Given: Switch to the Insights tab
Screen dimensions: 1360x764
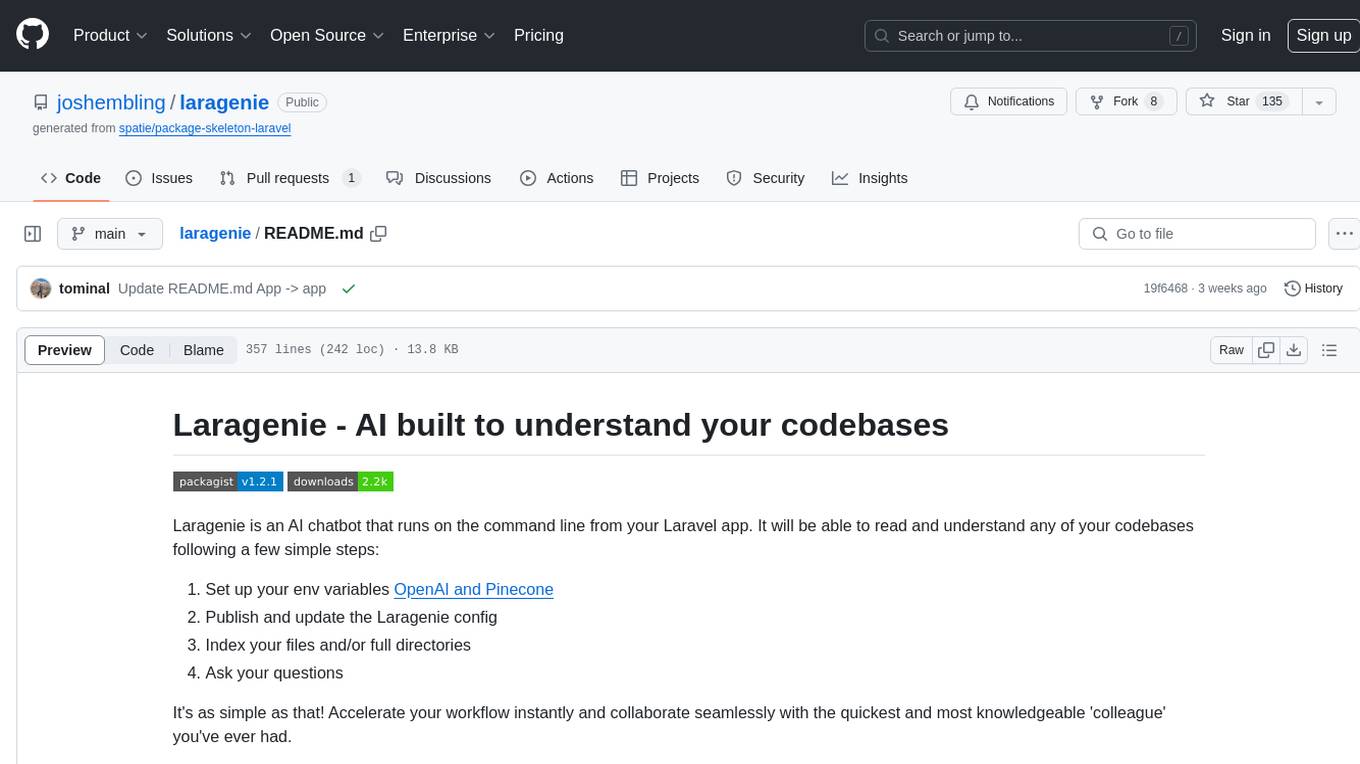Looking at the screenshot, I should tap(870, 178).
